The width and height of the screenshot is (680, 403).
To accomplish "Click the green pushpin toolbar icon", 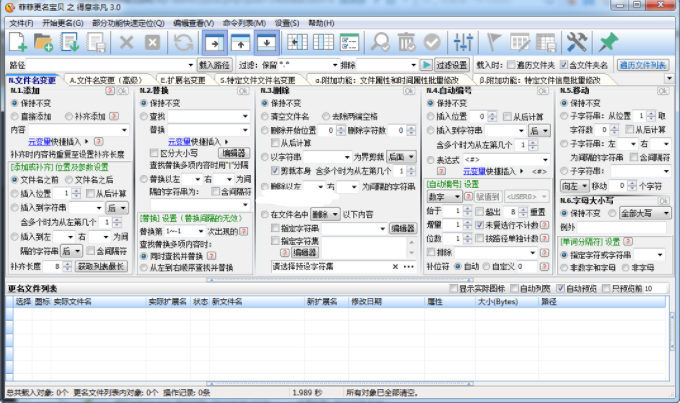I will 608,43.
